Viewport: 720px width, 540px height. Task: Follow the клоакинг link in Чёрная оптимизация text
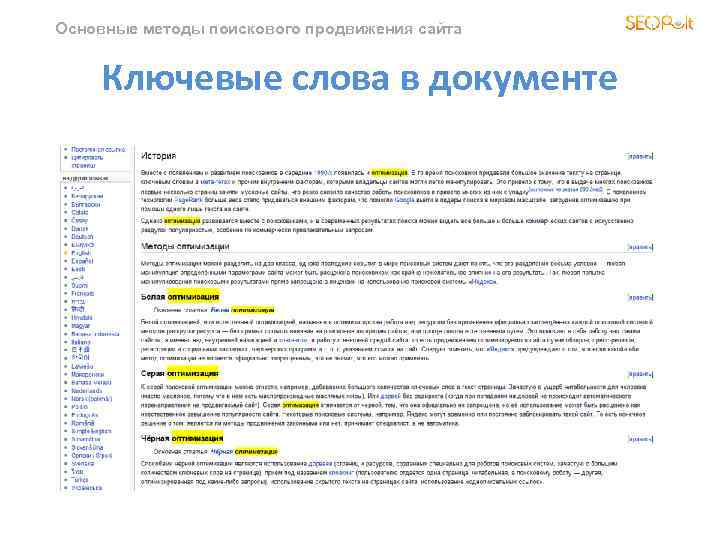(340, 472)
